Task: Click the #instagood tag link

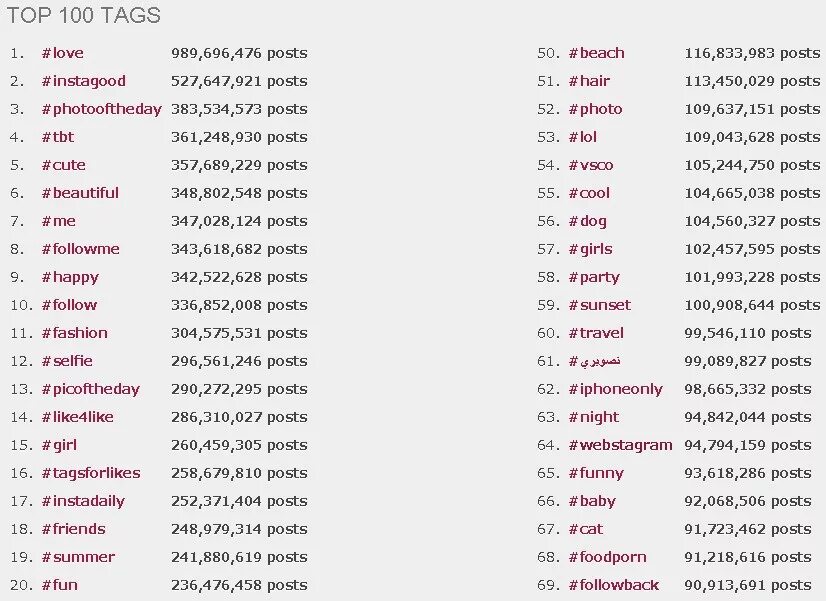Action: pyautogui.click(x=83, y=81)
